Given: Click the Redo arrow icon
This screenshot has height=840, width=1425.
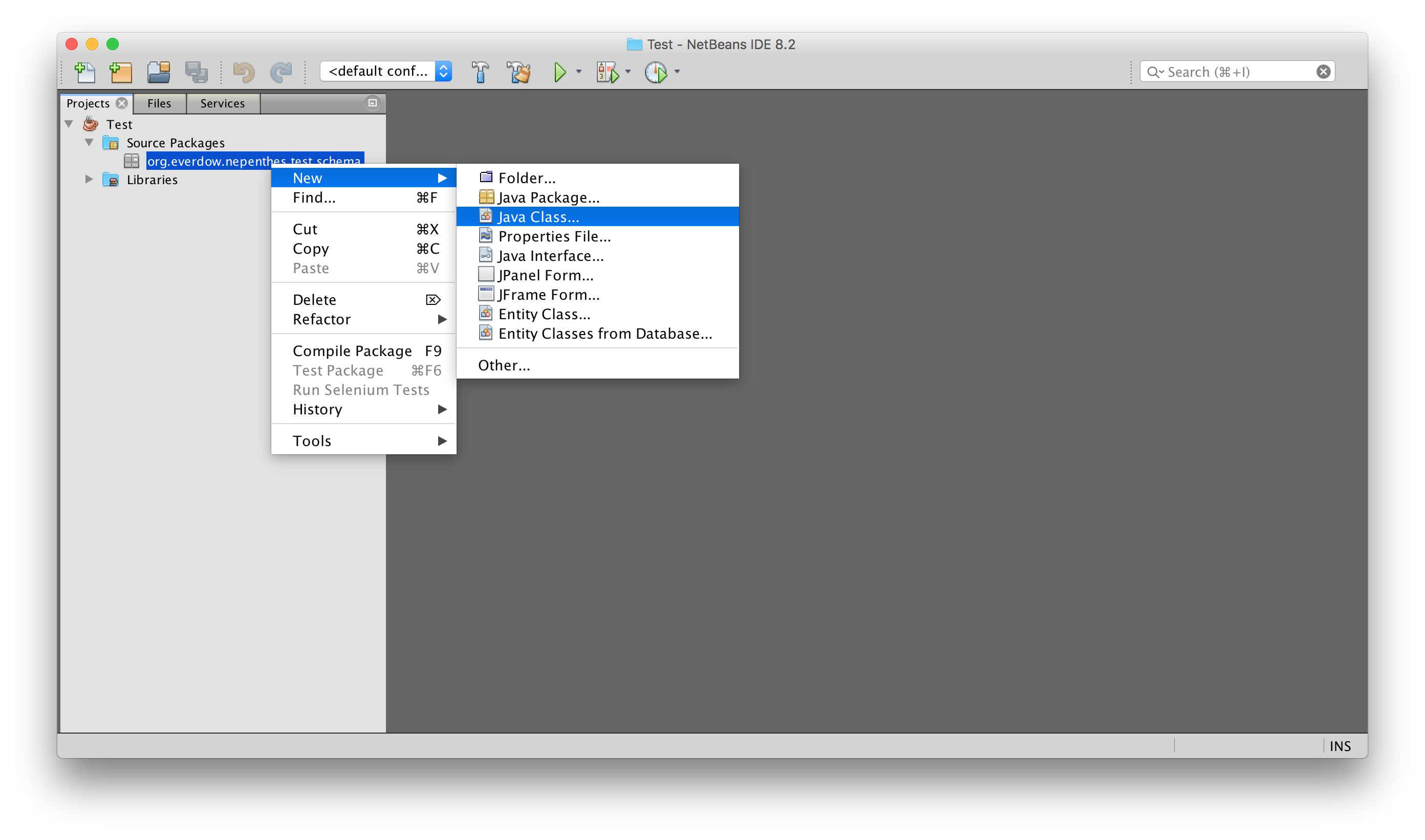Looking at the screenshot, I should (x=281, y=72).
